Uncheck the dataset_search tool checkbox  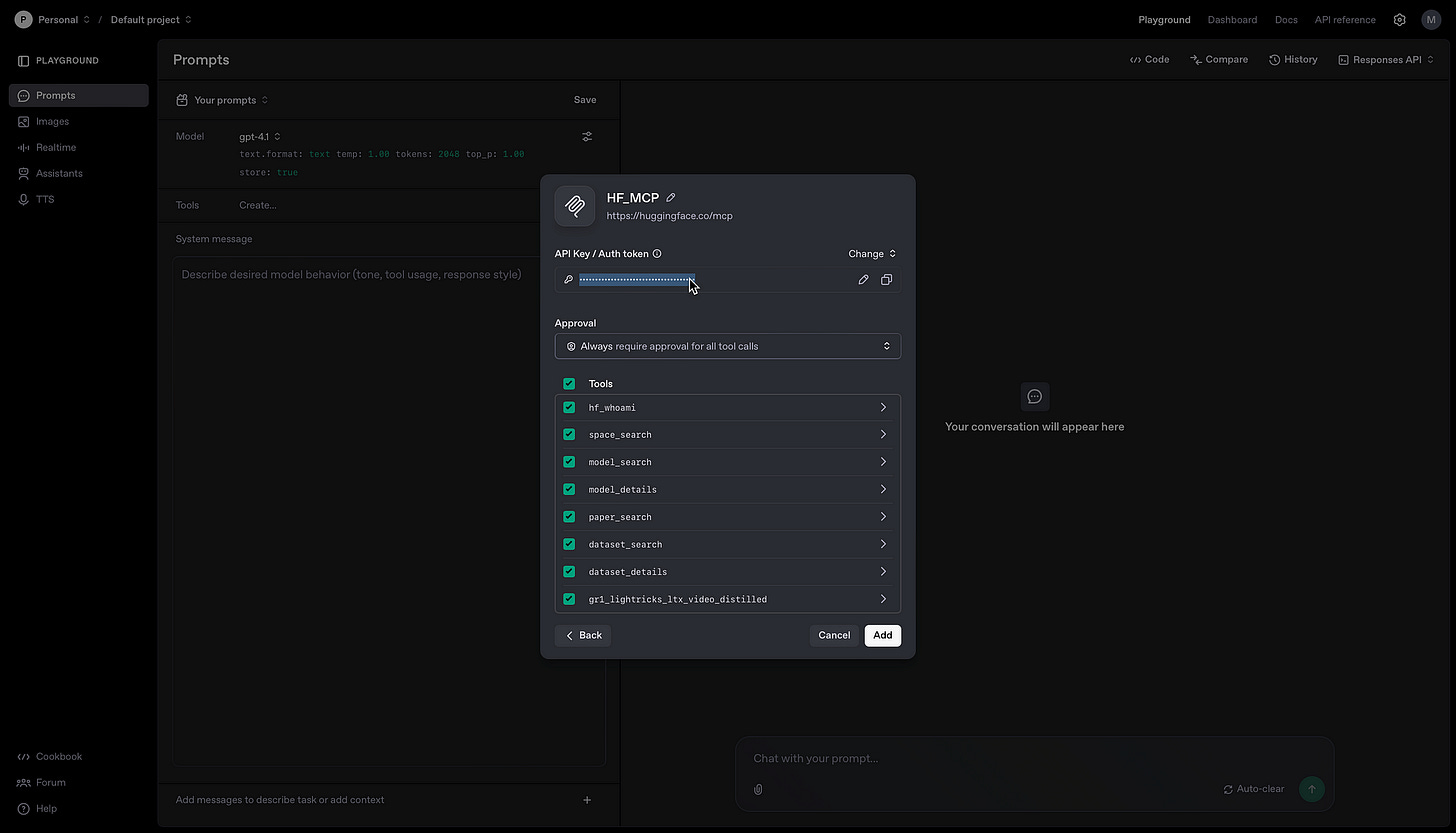[569, 545]
